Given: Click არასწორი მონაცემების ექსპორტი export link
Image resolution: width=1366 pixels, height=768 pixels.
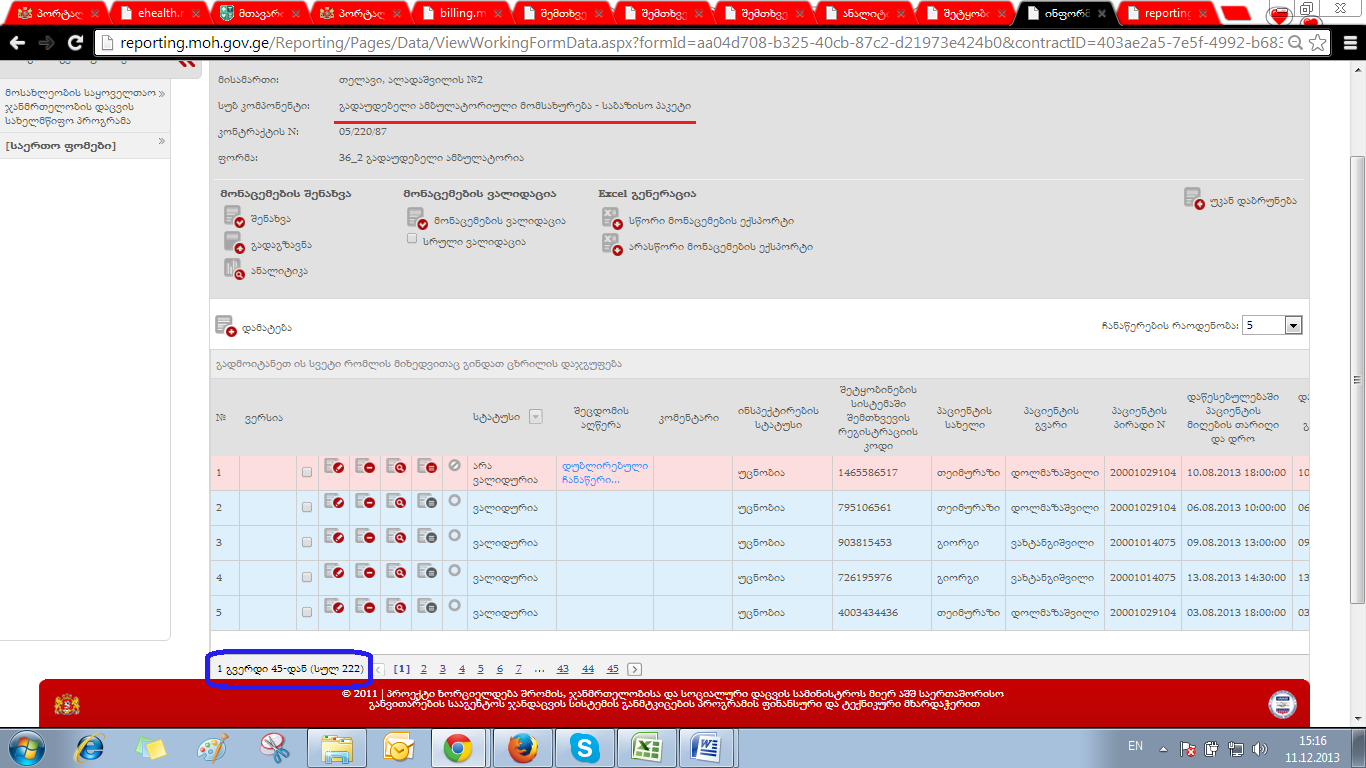Looking at the screenshot, I should 720,246.
